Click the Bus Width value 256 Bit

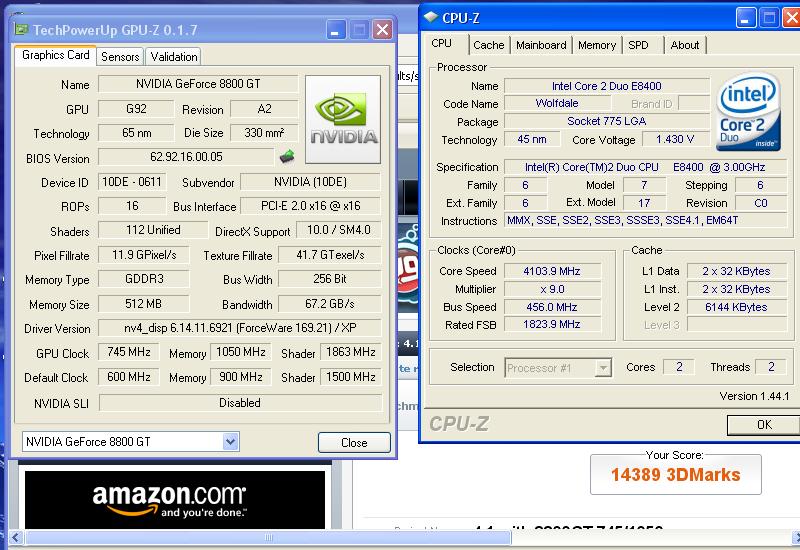click(330, 279)
